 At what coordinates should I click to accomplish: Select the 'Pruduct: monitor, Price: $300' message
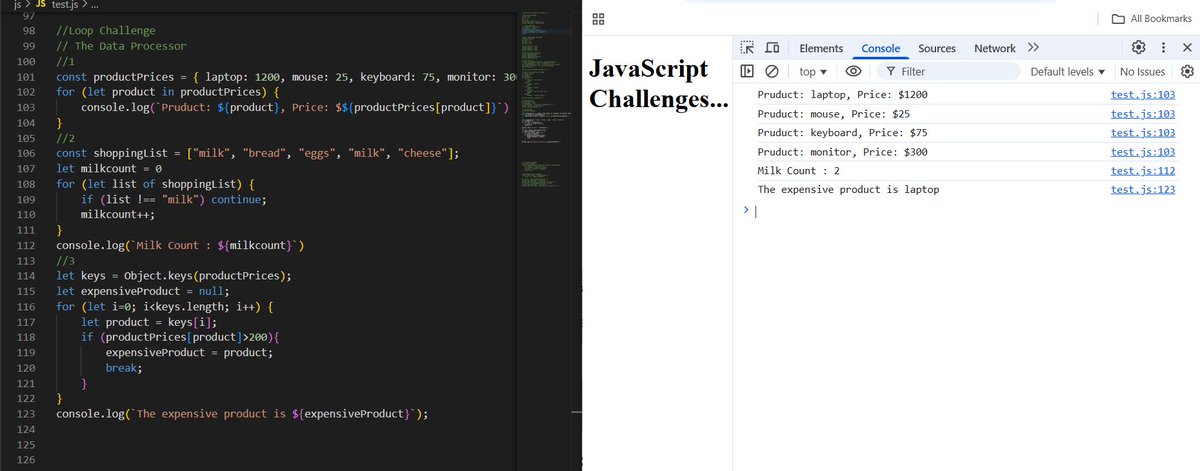(x=842, y=152)
